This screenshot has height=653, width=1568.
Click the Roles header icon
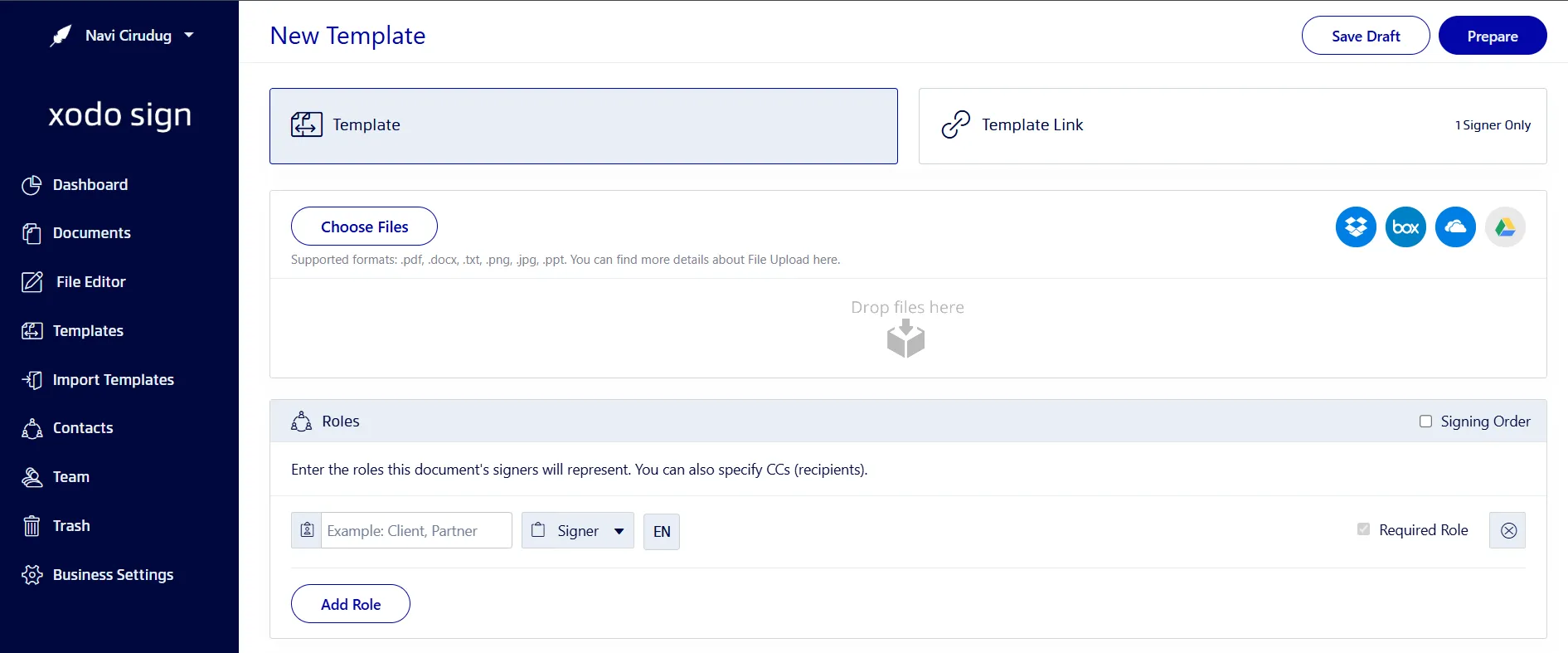301,422
